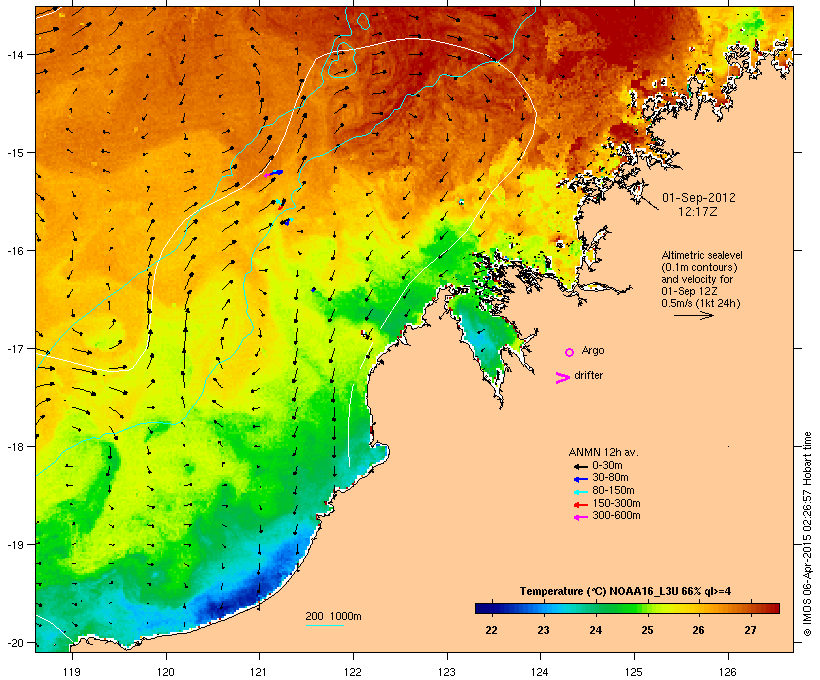Click the '0.5m/s (1kt 24h)' label
This screenshot has height=680, width=820.
coord(701,303)
